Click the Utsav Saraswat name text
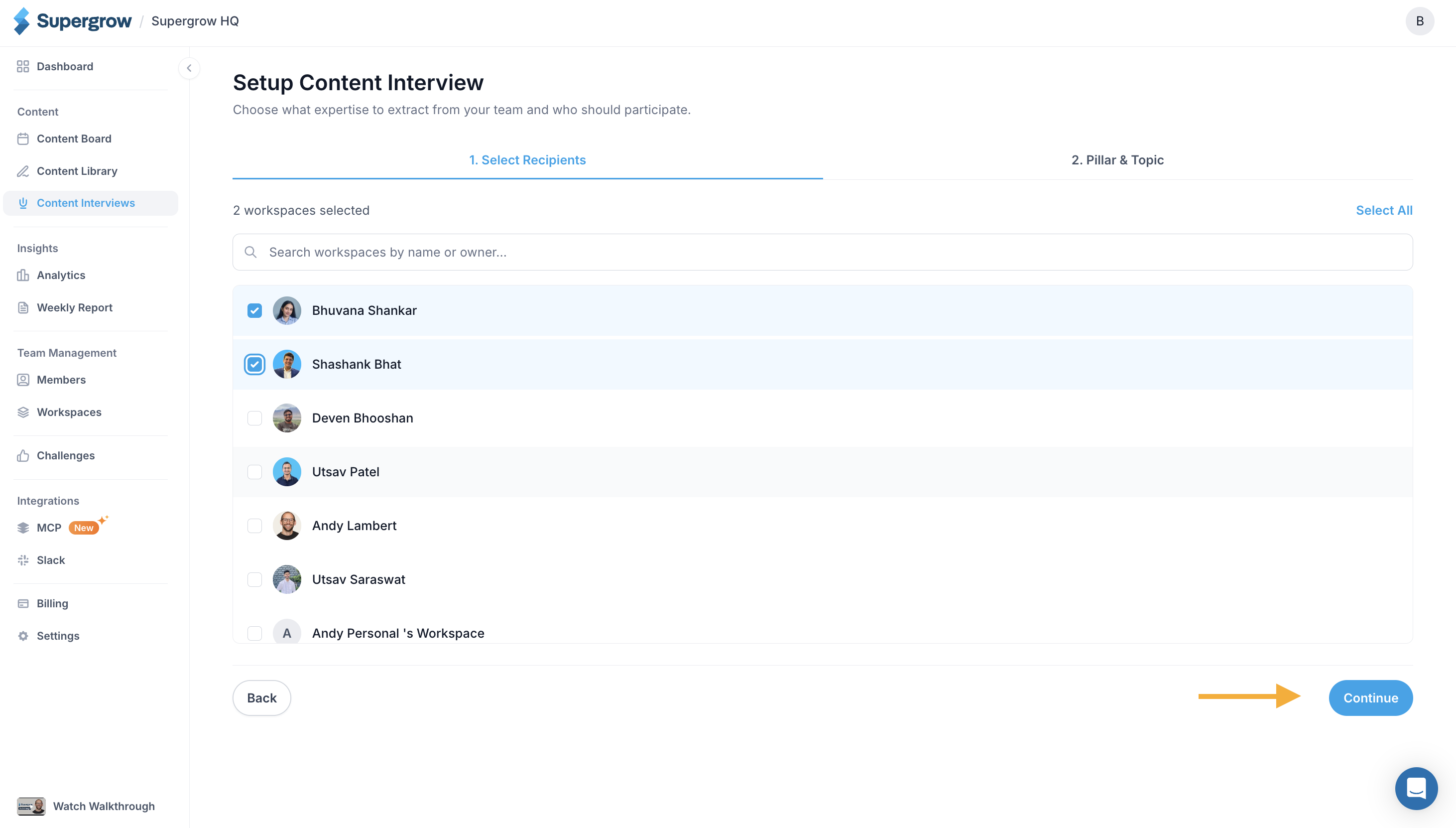The width and height of the screenshot is (1456, 828). 359,580
